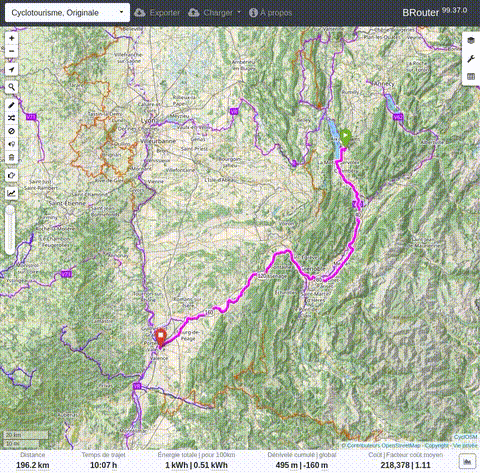
Task: Open the À propos info dialog
Action: (270, 13)
